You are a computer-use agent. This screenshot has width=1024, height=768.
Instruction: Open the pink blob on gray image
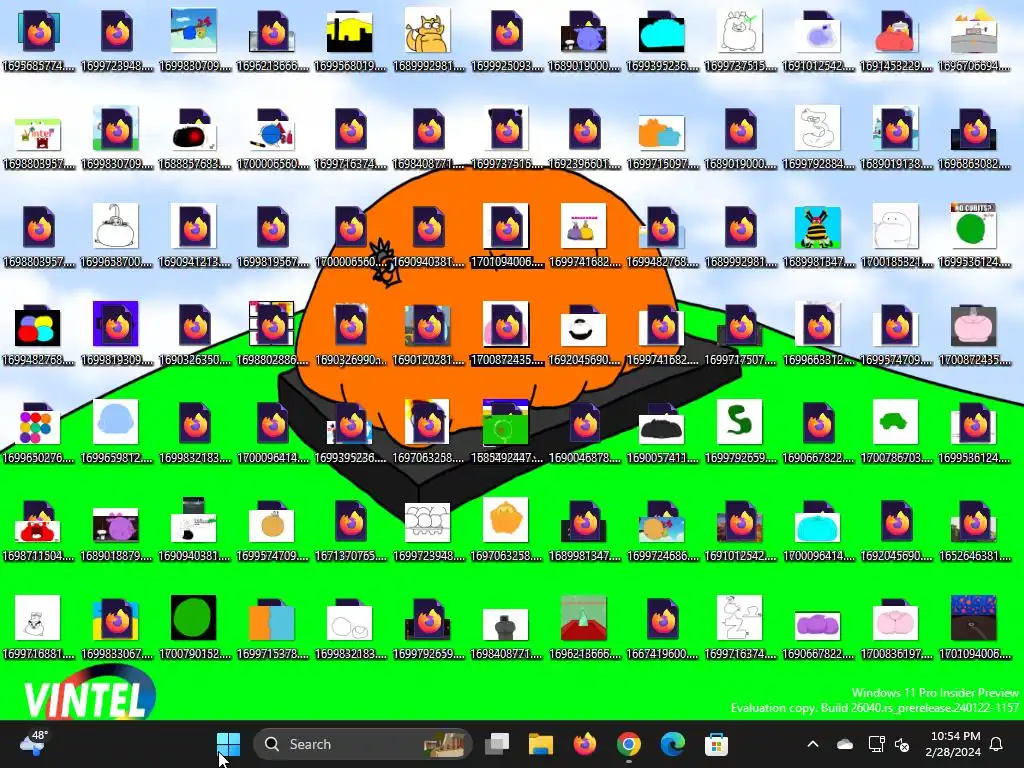tap(974, 334)
